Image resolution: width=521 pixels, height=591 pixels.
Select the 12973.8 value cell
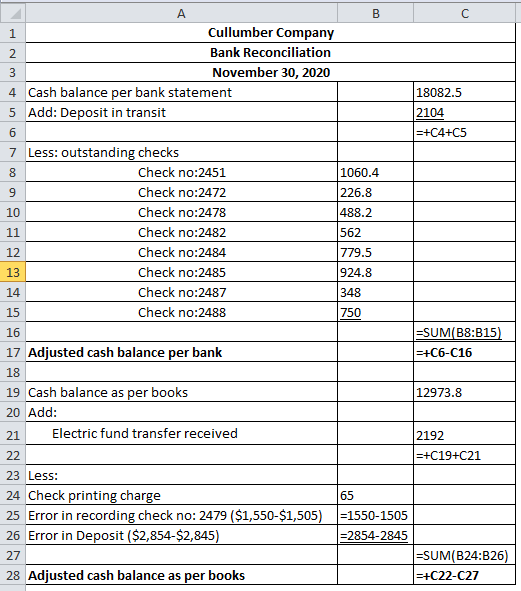pos(464,392)
